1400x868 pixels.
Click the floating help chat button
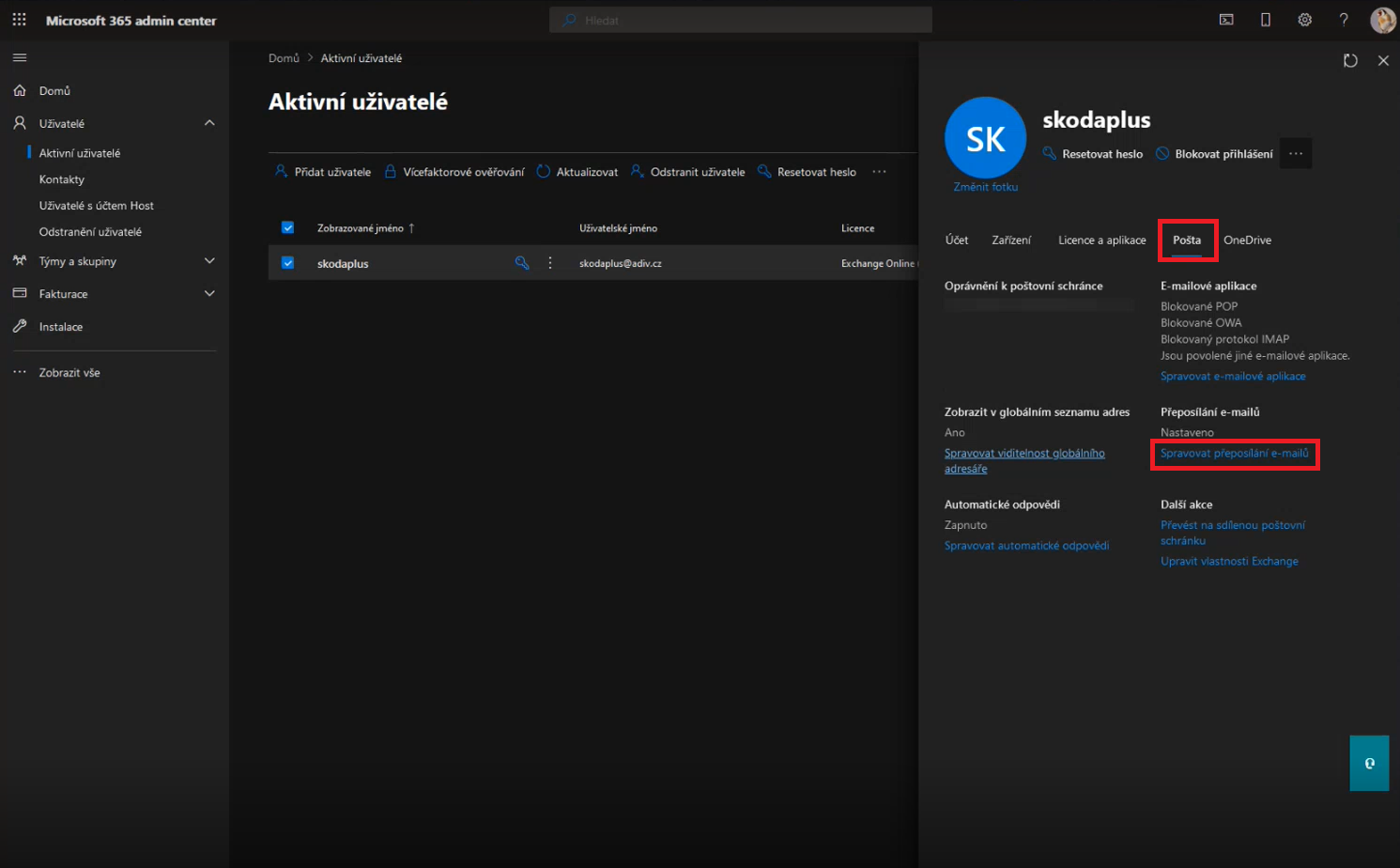(1369, 763)
